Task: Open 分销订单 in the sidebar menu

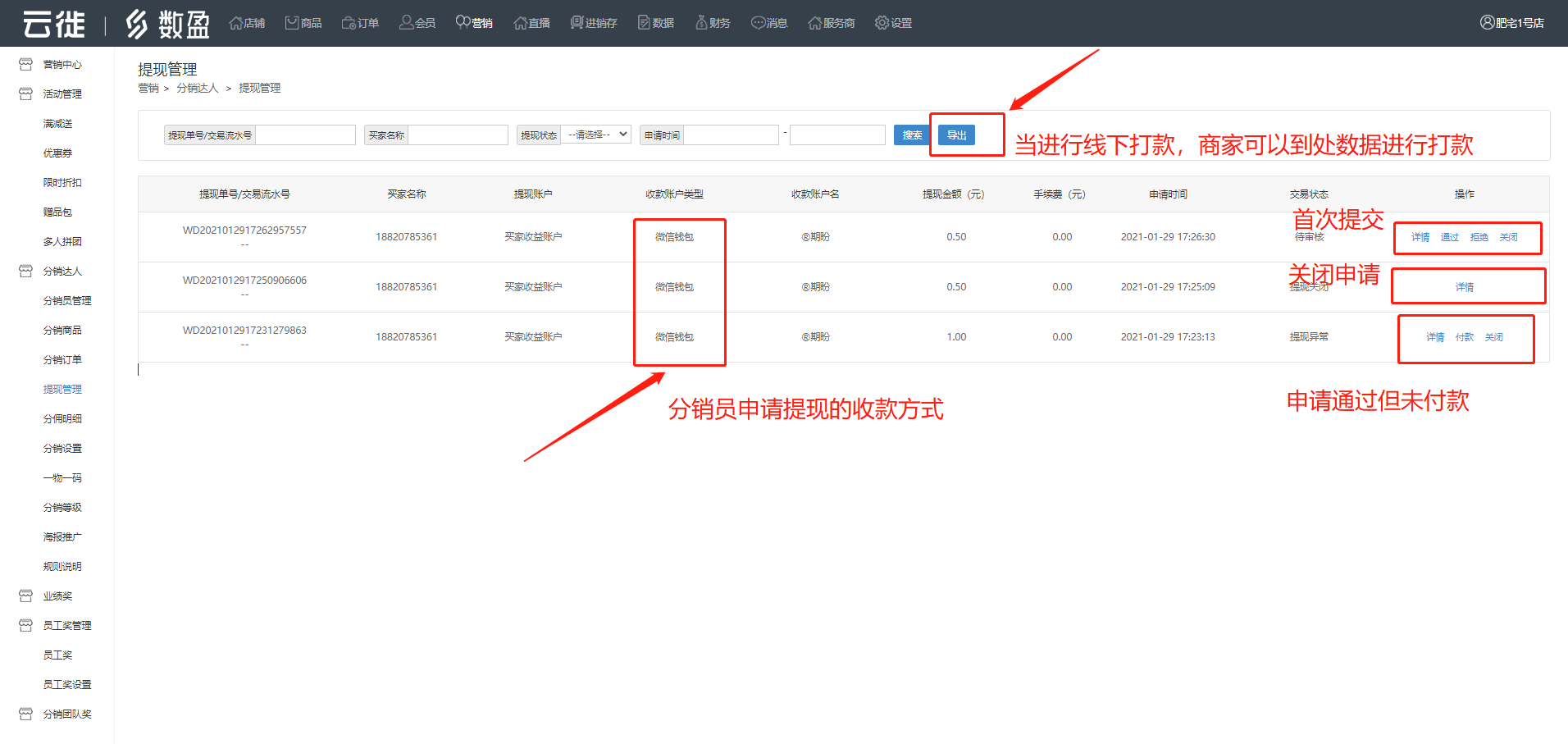Action: pyautogui.click(x=62, y=360)
